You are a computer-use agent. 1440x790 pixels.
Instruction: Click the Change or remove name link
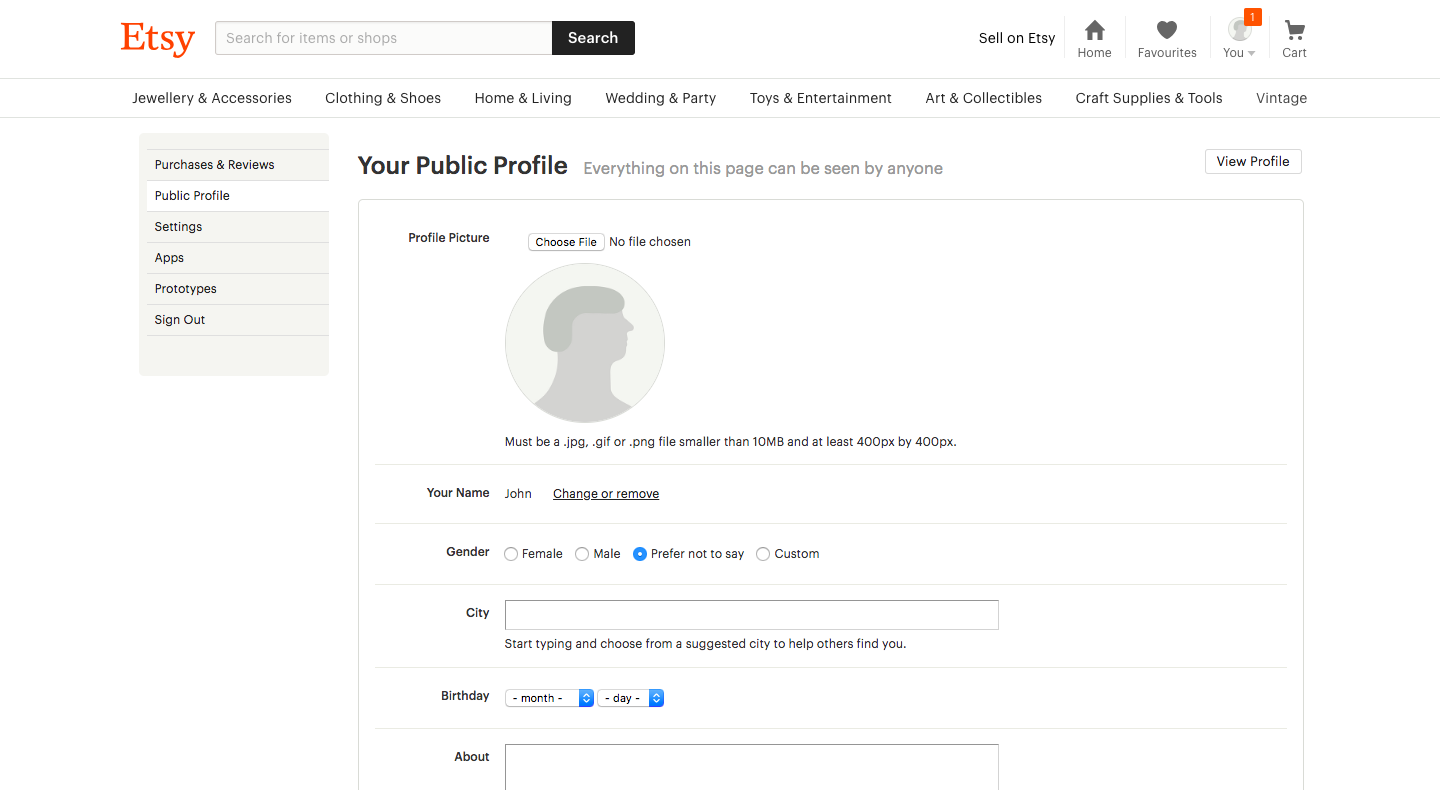605,493
